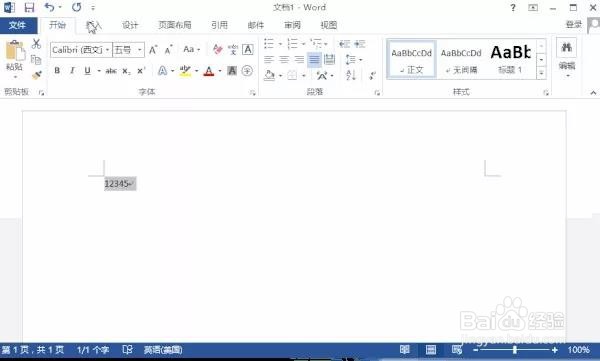Click the Sort A-Z icon
The image size is (600, 361).
click(x=351, y=75)
